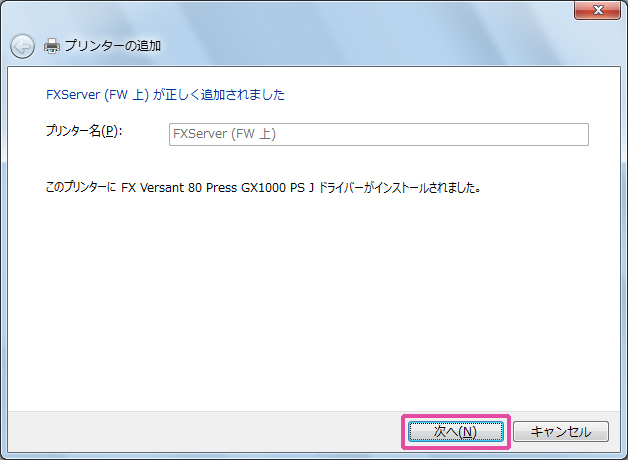Click the empty right end of name field
628x460 pixels.
540,134
